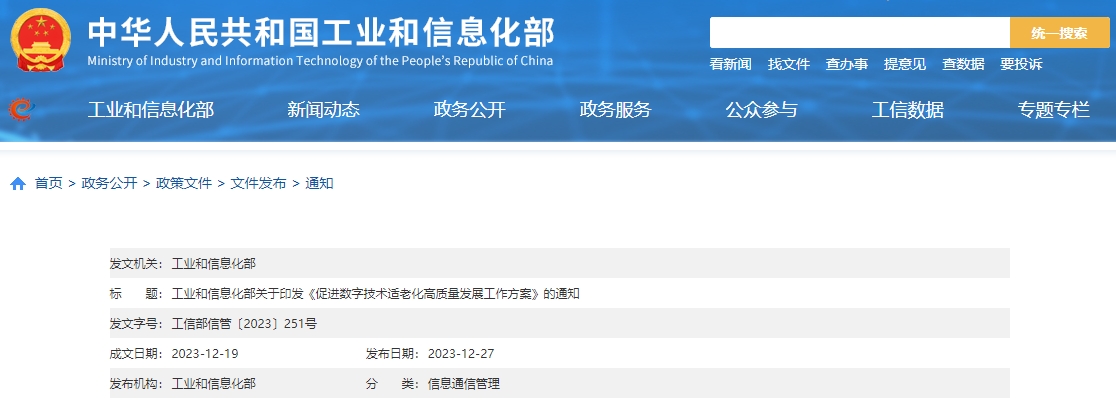Click 文件发布 in the breadcrumb trail
The height and width of the screenshot is (419, 1116).
258,183
